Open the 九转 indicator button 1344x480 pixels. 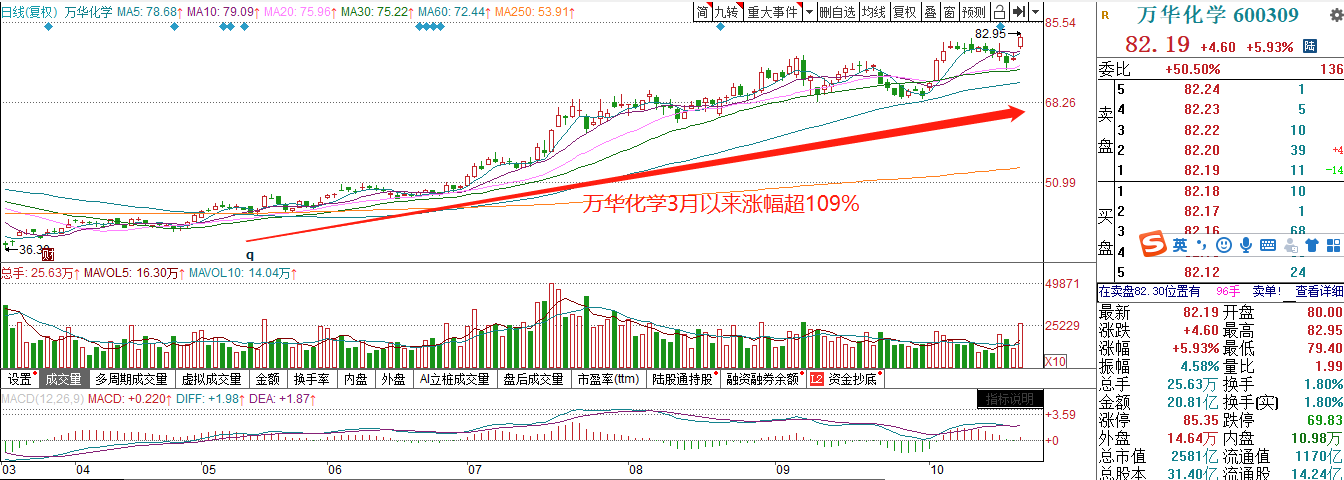point(727,12)
